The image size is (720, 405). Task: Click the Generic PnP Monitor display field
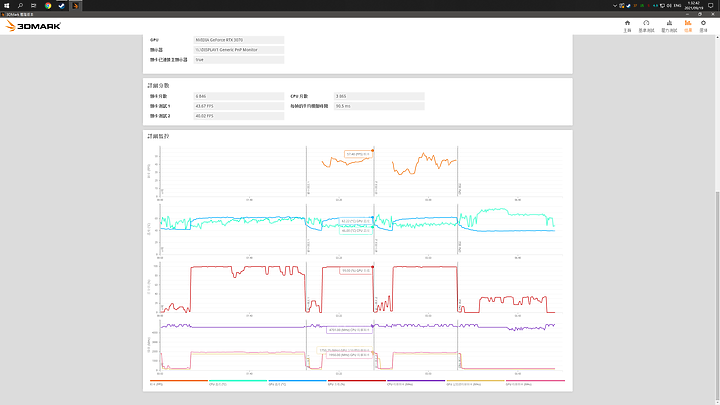(x=239, y=50)
